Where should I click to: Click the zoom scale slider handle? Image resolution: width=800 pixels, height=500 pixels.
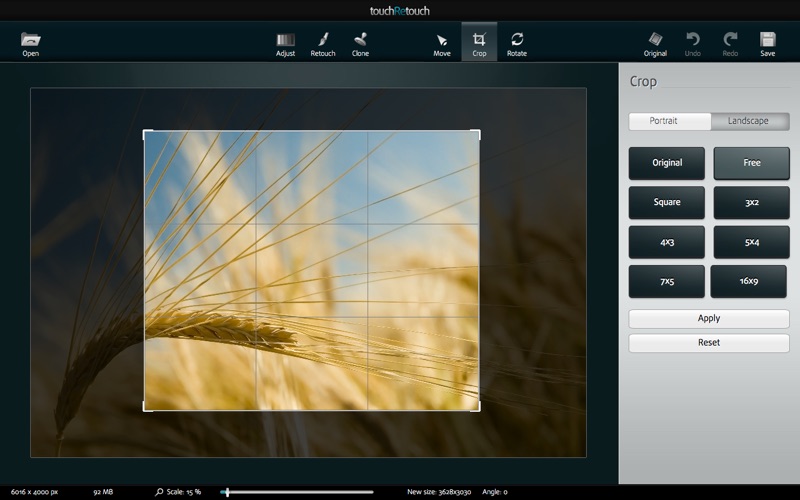[227, 492]
